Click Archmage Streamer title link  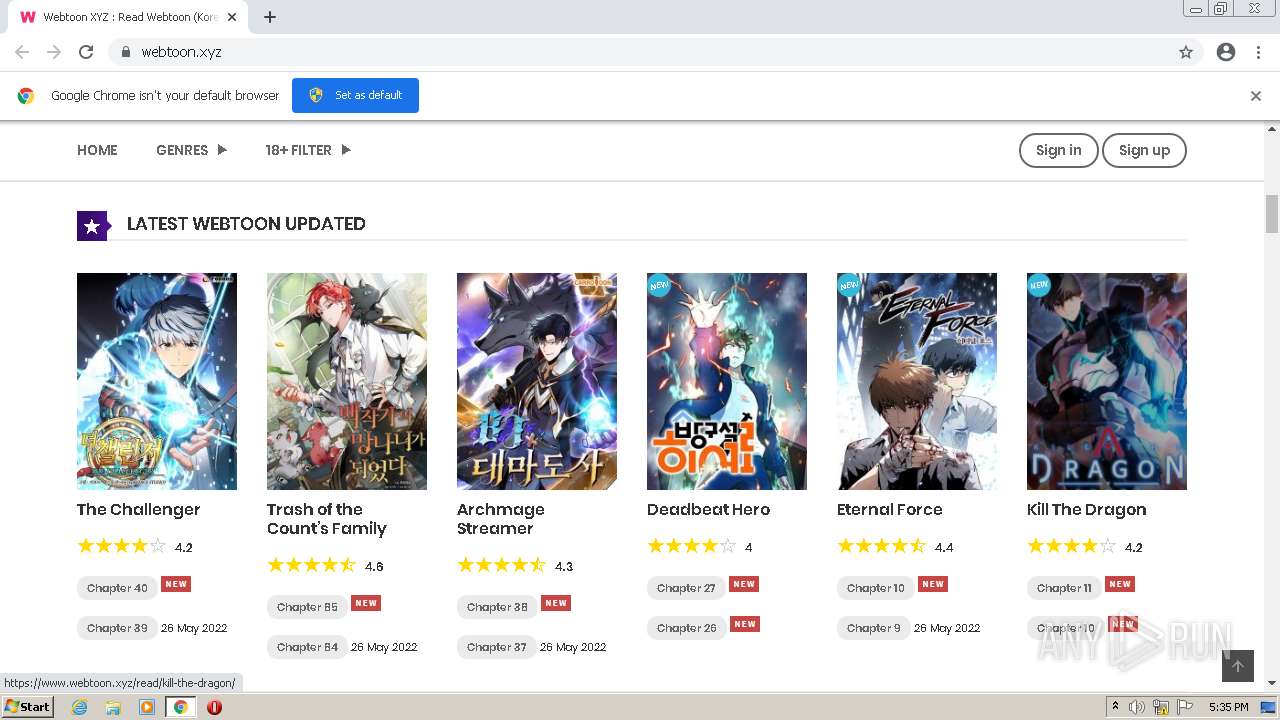coord(500,519)
